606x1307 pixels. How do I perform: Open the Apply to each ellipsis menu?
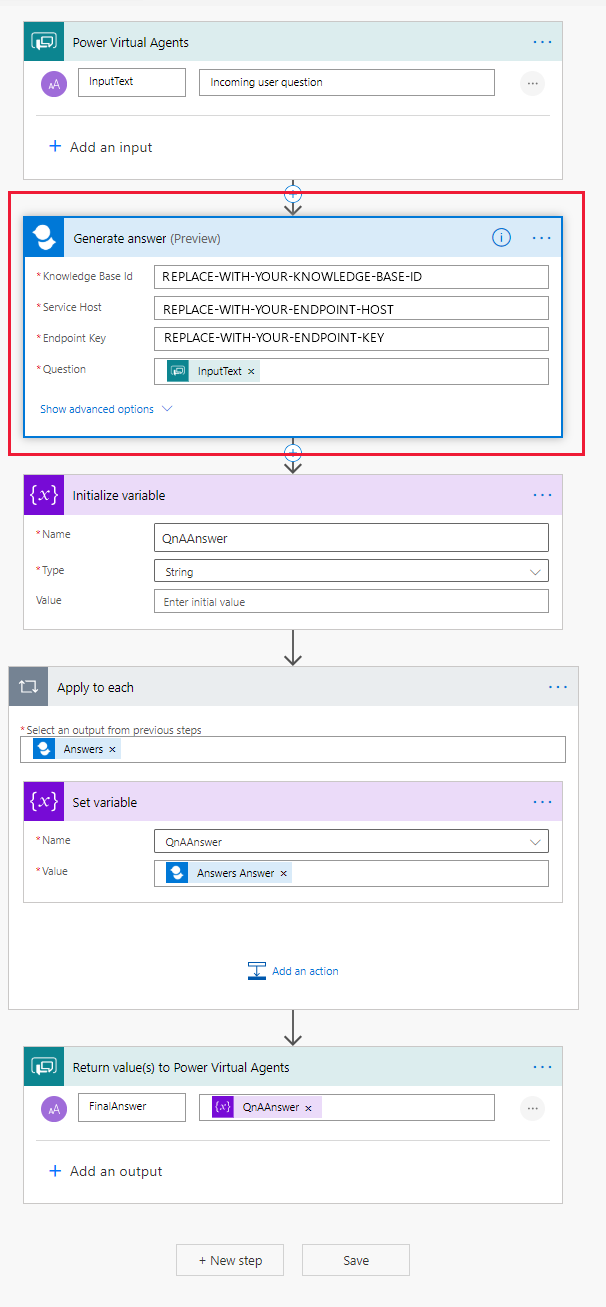click(558, 687)
